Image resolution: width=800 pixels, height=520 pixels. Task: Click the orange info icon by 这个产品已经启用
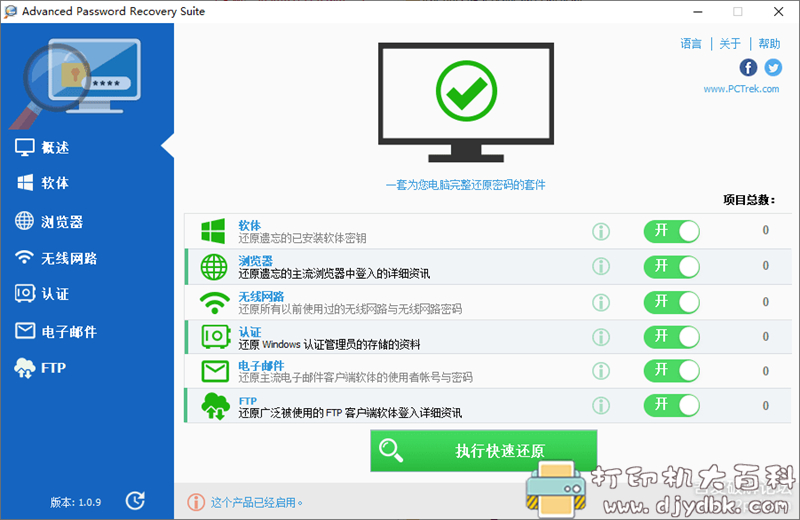[x=196, y=502]
